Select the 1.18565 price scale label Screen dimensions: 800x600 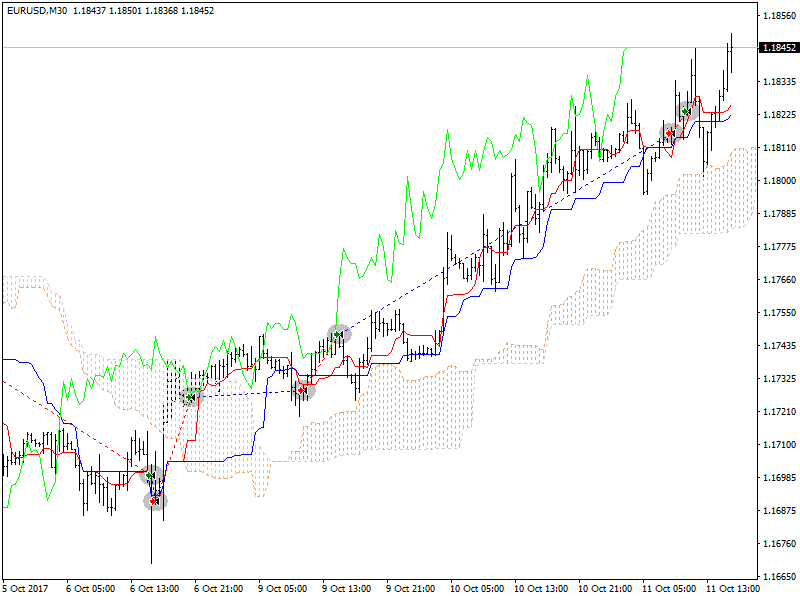tap(779, 16)
